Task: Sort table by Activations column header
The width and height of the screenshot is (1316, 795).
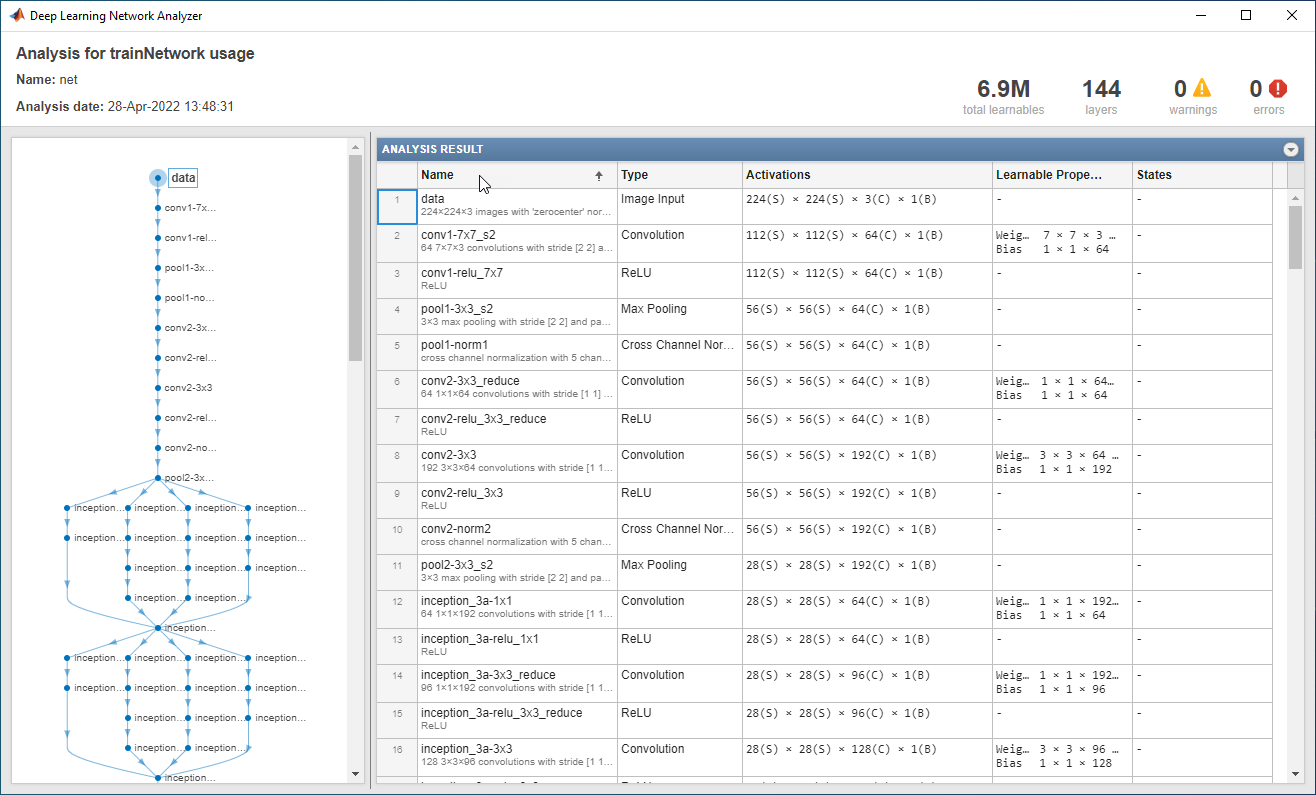Action: pyautogui.click(x=866, y=175)
